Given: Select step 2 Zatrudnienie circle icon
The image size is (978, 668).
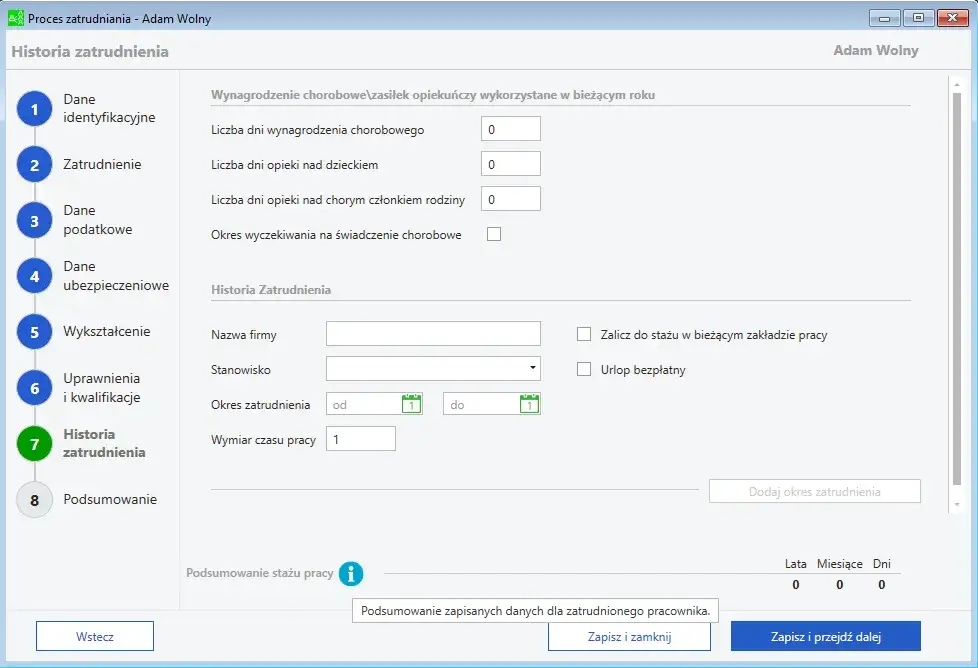Looking at the screenshot, I should [x=34, y=165].
